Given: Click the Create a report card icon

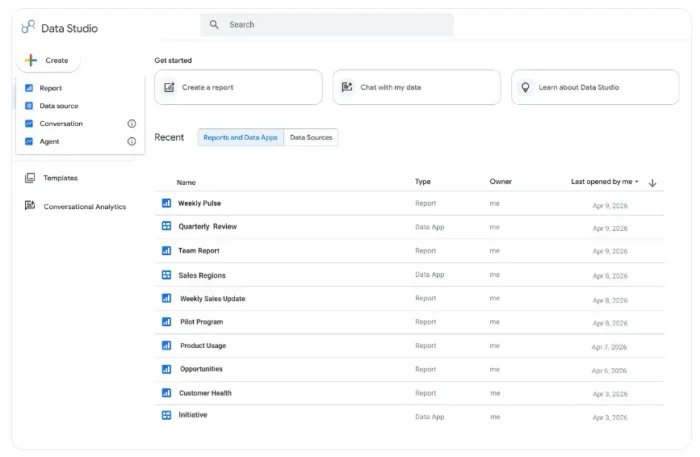Looking at the screenshot, I should click(169, 87).
